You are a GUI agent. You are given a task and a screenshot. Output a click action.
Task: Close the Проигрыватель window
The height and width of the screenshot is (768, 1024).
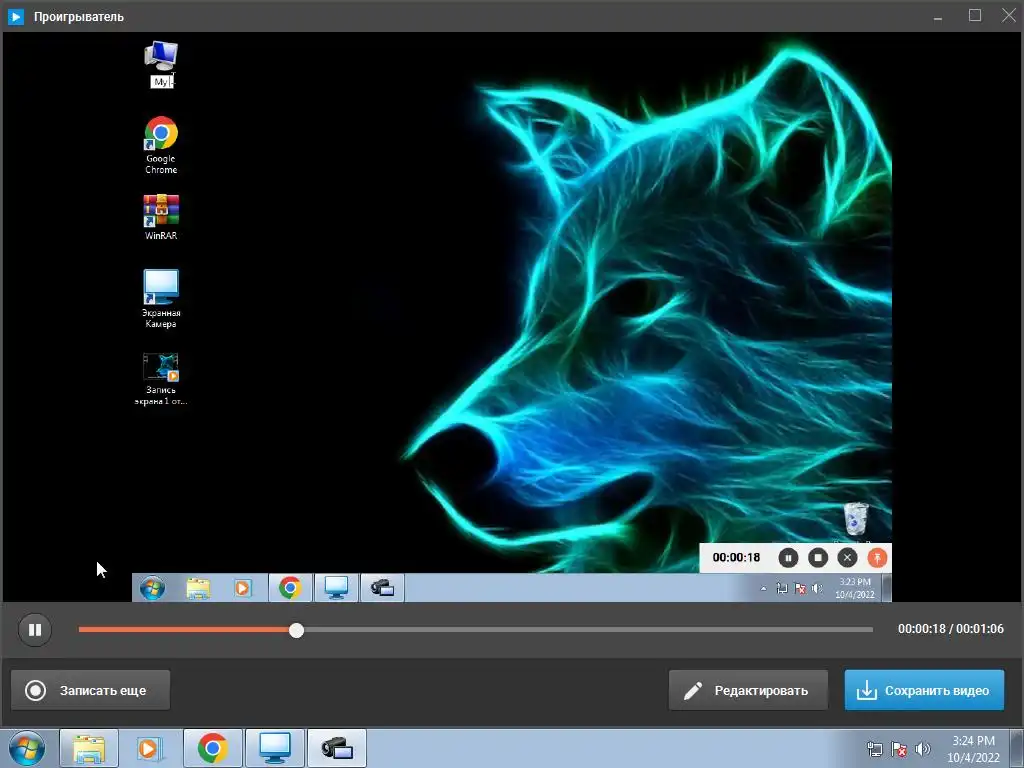[x=1009, y=16]
